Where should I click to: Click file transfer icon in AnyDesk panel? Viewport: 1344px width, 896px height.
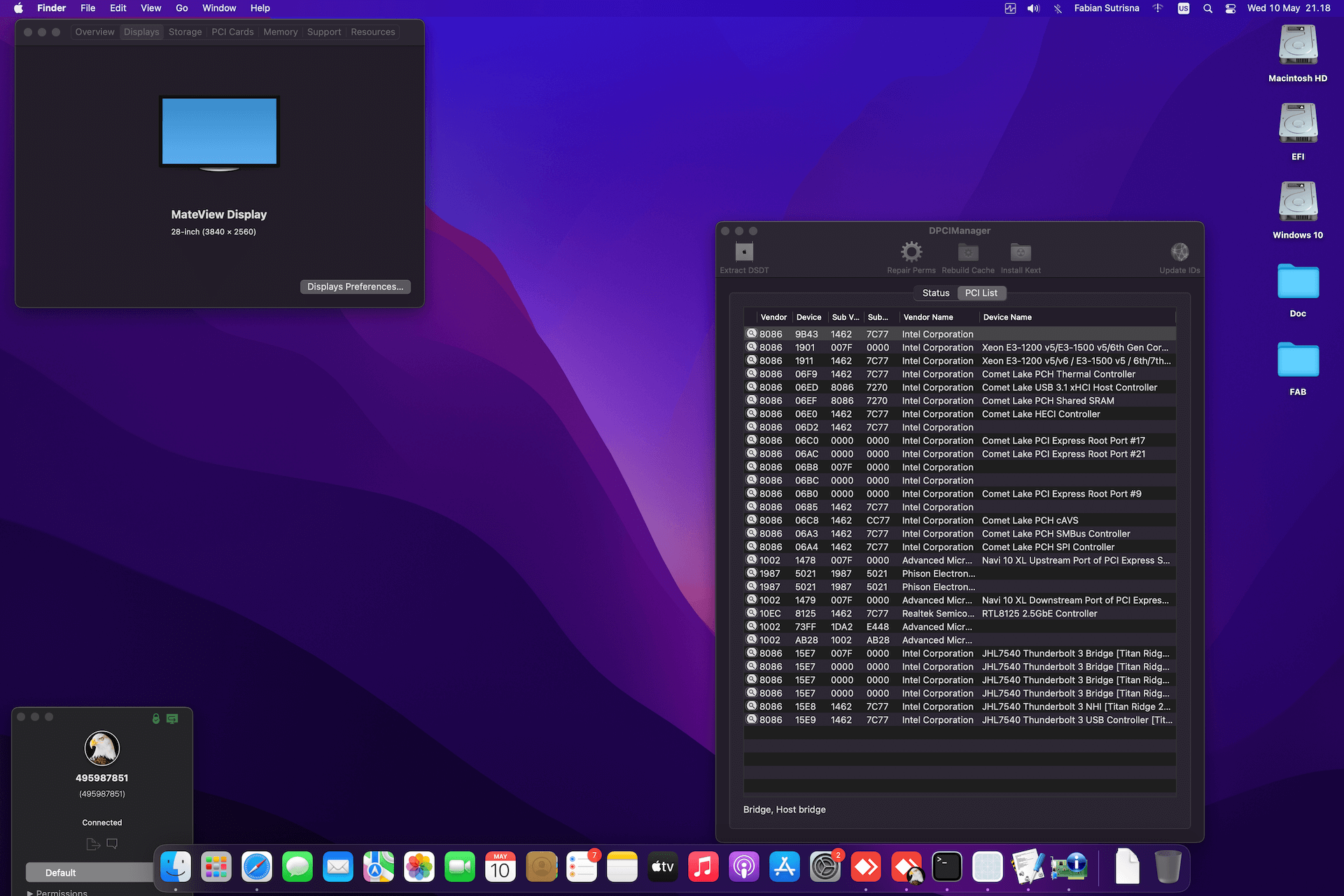[x=93, y=844]
